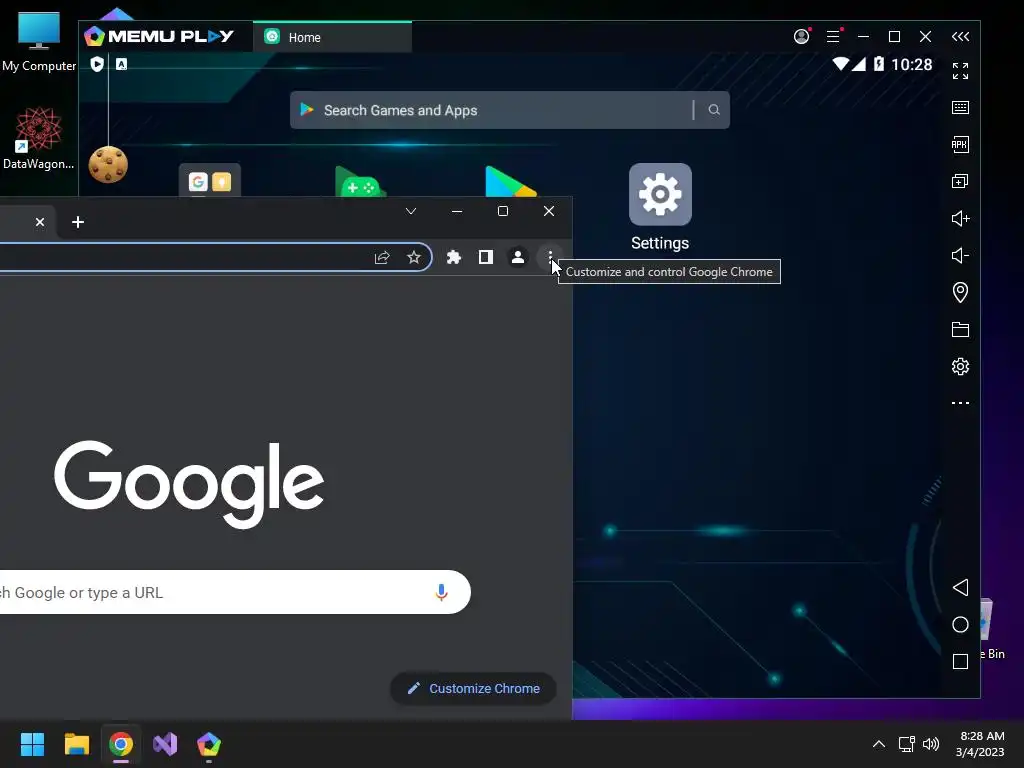Open Google Play Store app icon

point(511,182)
